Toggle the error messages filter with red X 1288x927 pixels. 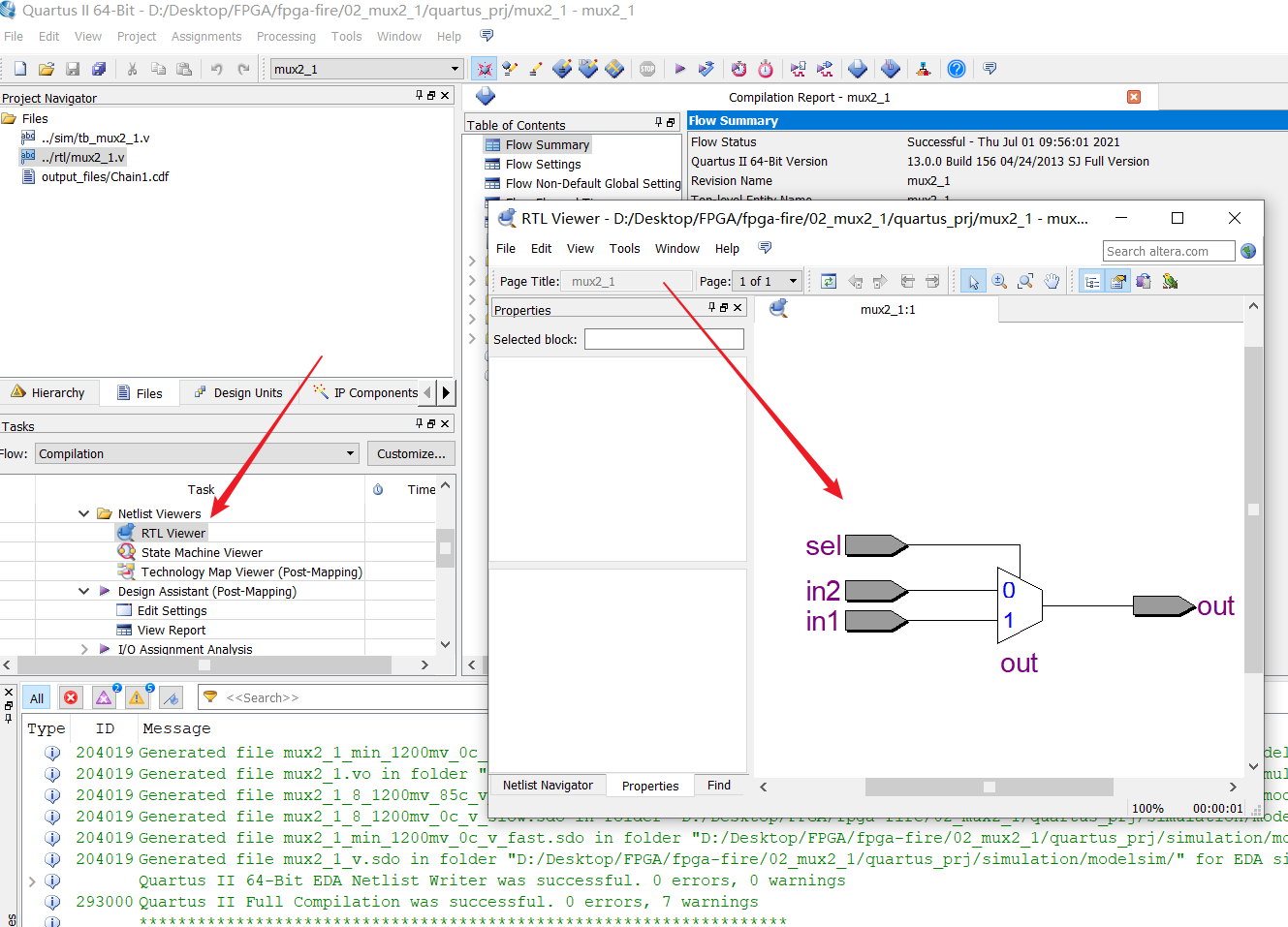coord(71,697)
